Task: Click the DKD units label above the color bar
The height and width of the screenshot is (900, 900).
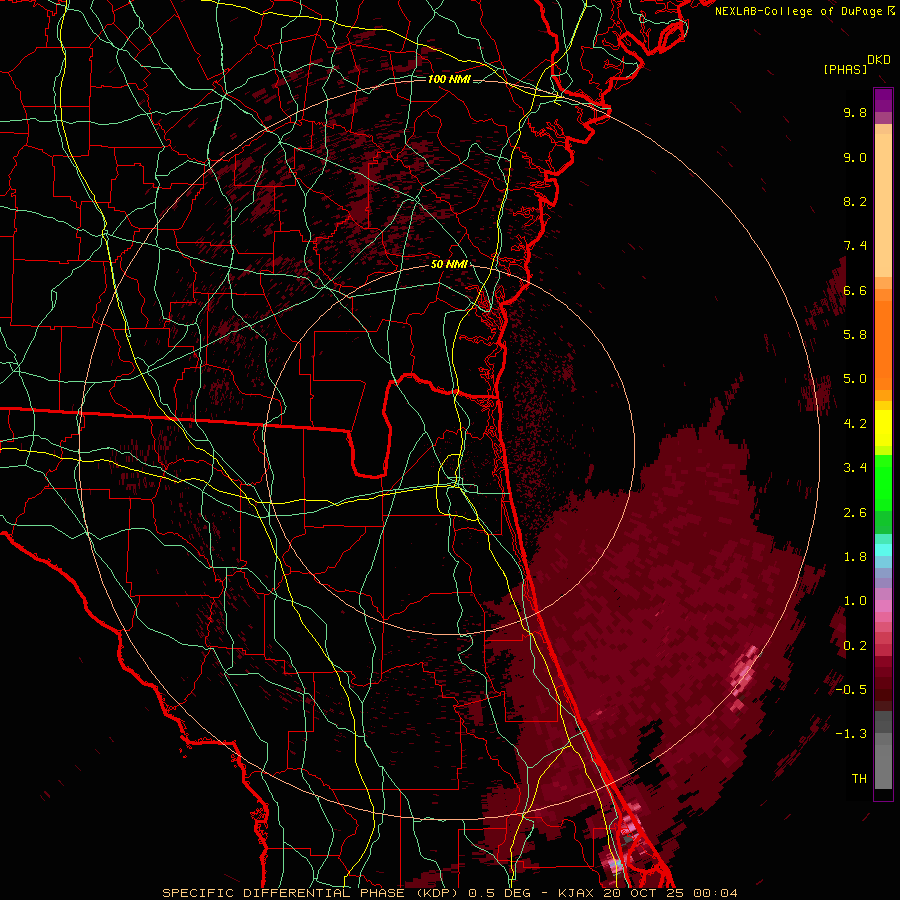Action: (x=879, y=60)
